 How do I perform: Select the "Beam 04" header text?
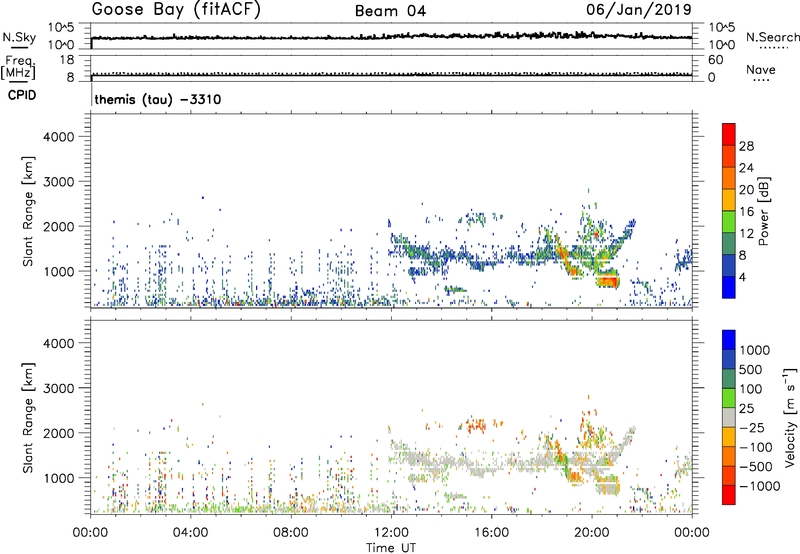click(x=390, y=11)
